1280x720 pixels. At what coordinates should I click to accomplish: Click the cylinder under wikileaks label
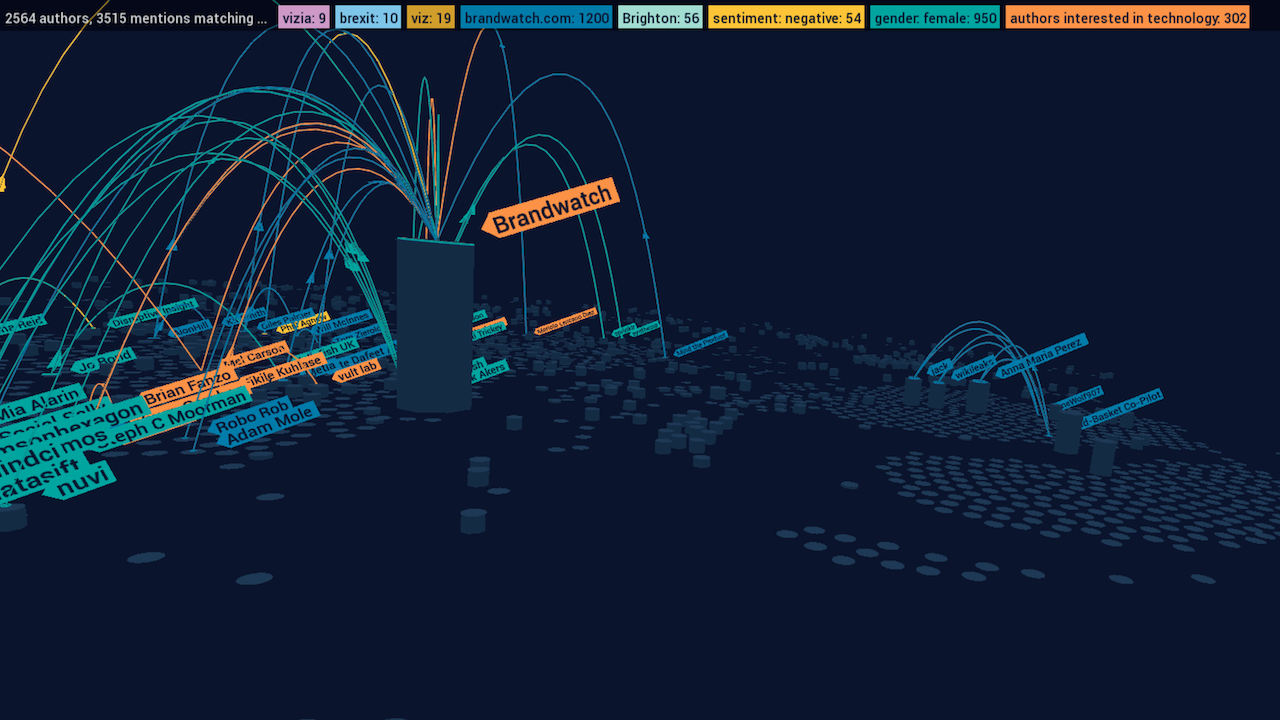pos(978,396)
